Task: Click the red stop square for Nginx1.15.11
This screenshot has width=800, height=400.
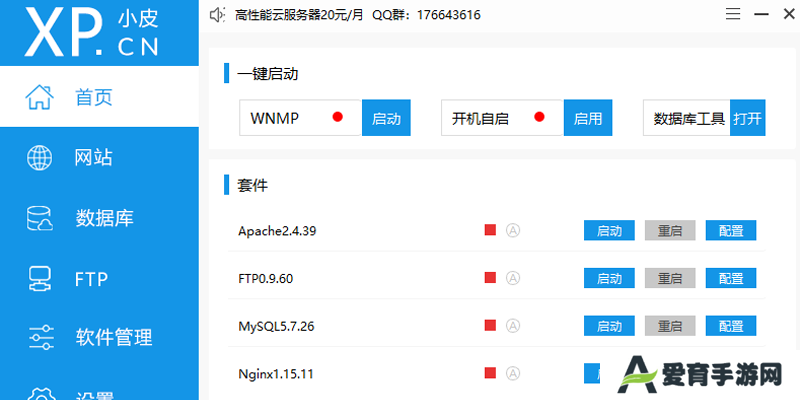Action: [x=490, y=373]
